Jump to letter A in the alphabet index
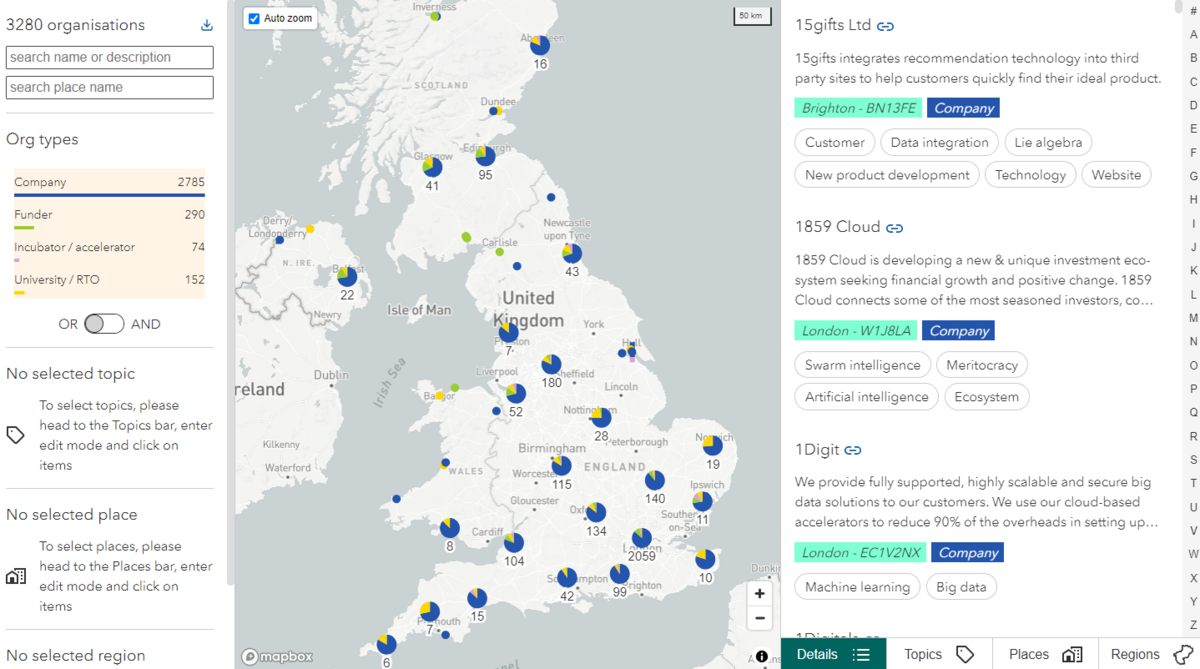 1193,34
